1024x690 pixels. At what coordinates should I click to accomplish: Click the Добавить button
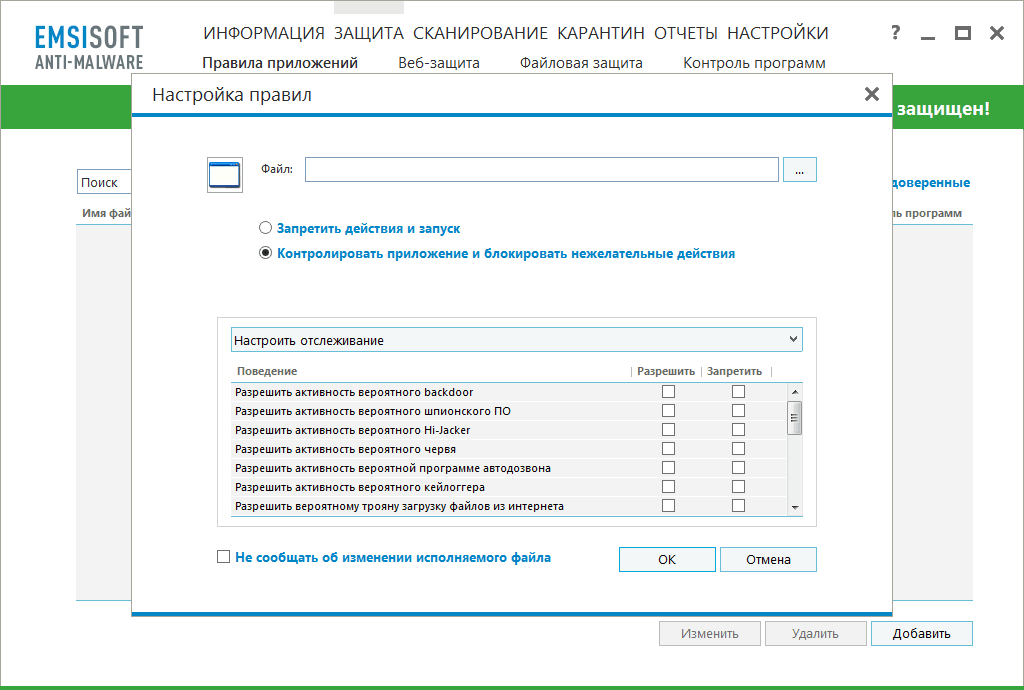pos(920,633)
